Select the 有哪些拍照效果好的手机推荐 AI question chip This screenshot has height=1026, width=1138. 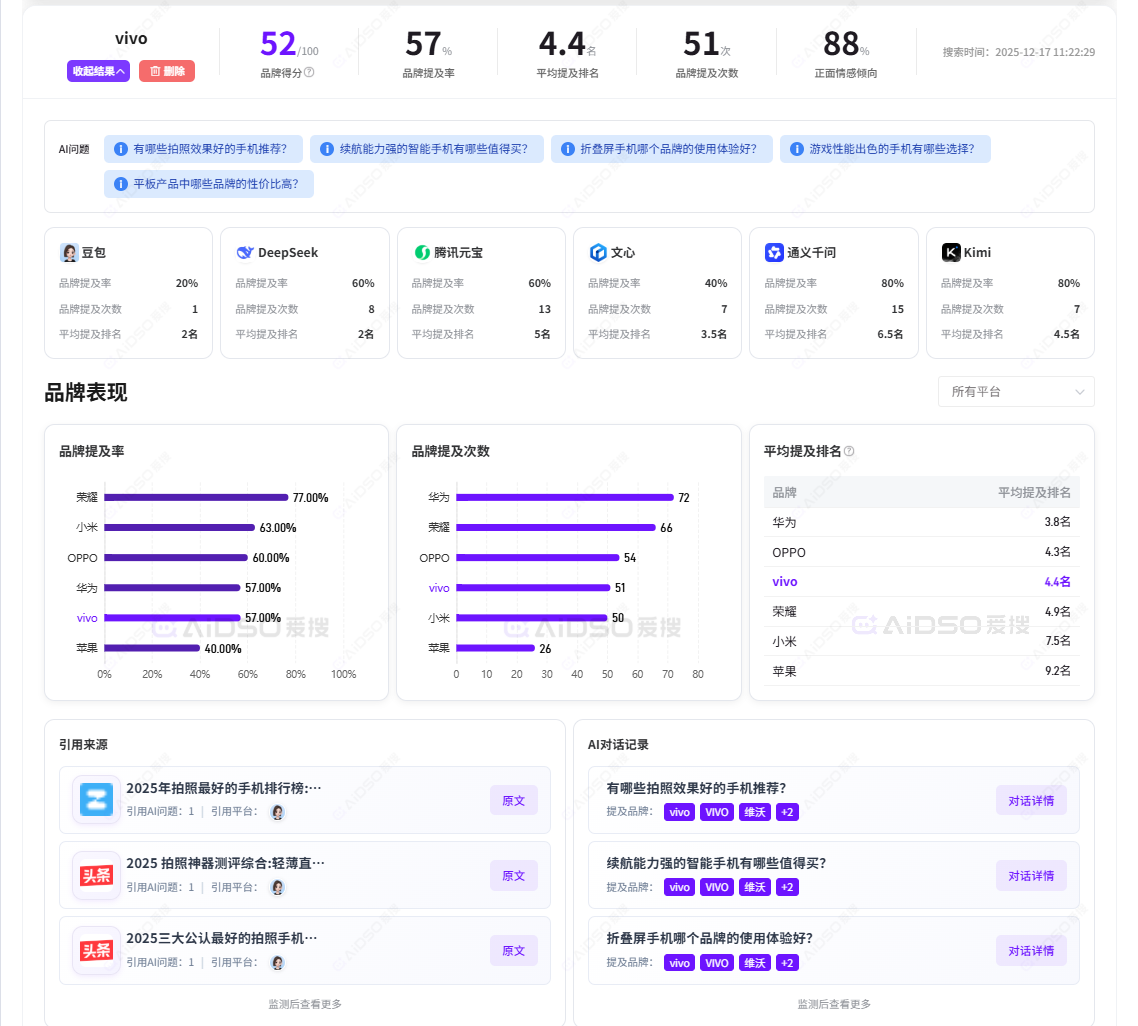[204, 149]
